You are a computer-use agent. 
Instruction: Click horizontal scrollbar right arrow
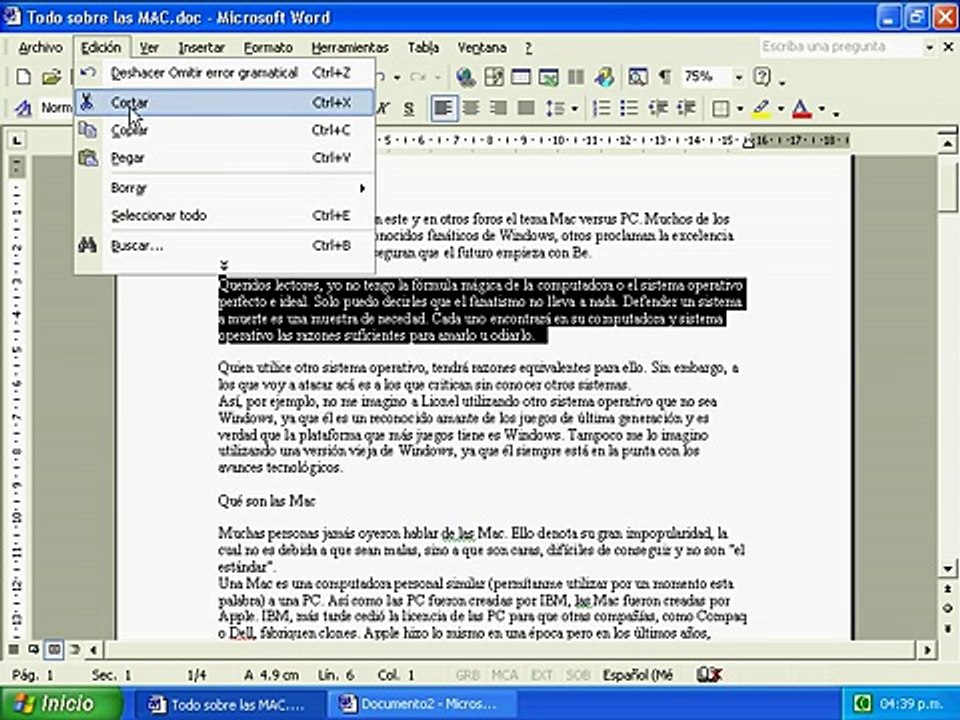[928, 649]
